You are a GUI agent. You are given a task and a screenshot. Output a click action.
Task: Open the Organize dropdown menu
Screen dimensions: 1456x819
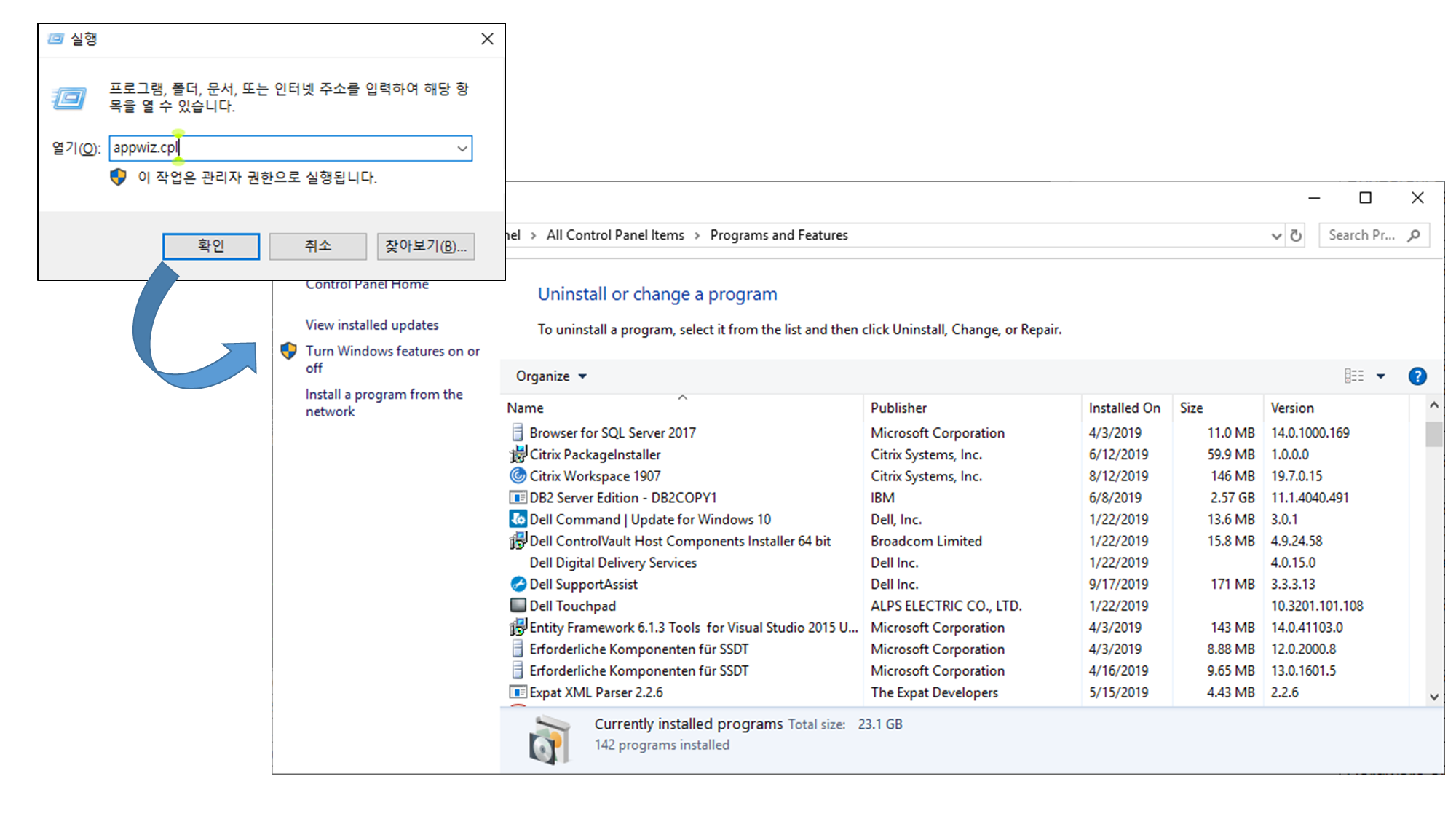(x=551, y=376)
